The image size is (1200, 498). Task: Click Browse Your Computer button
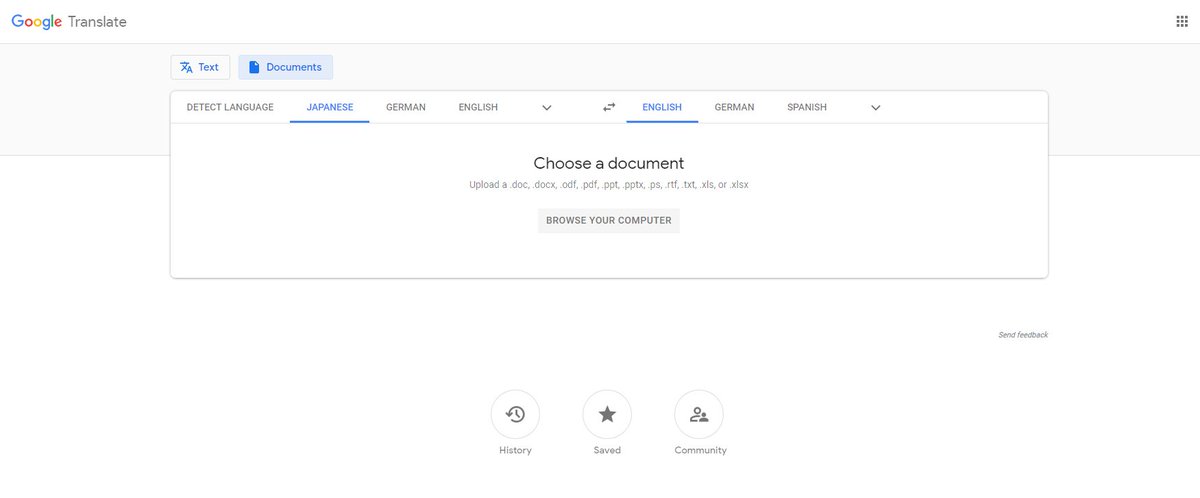609,220
